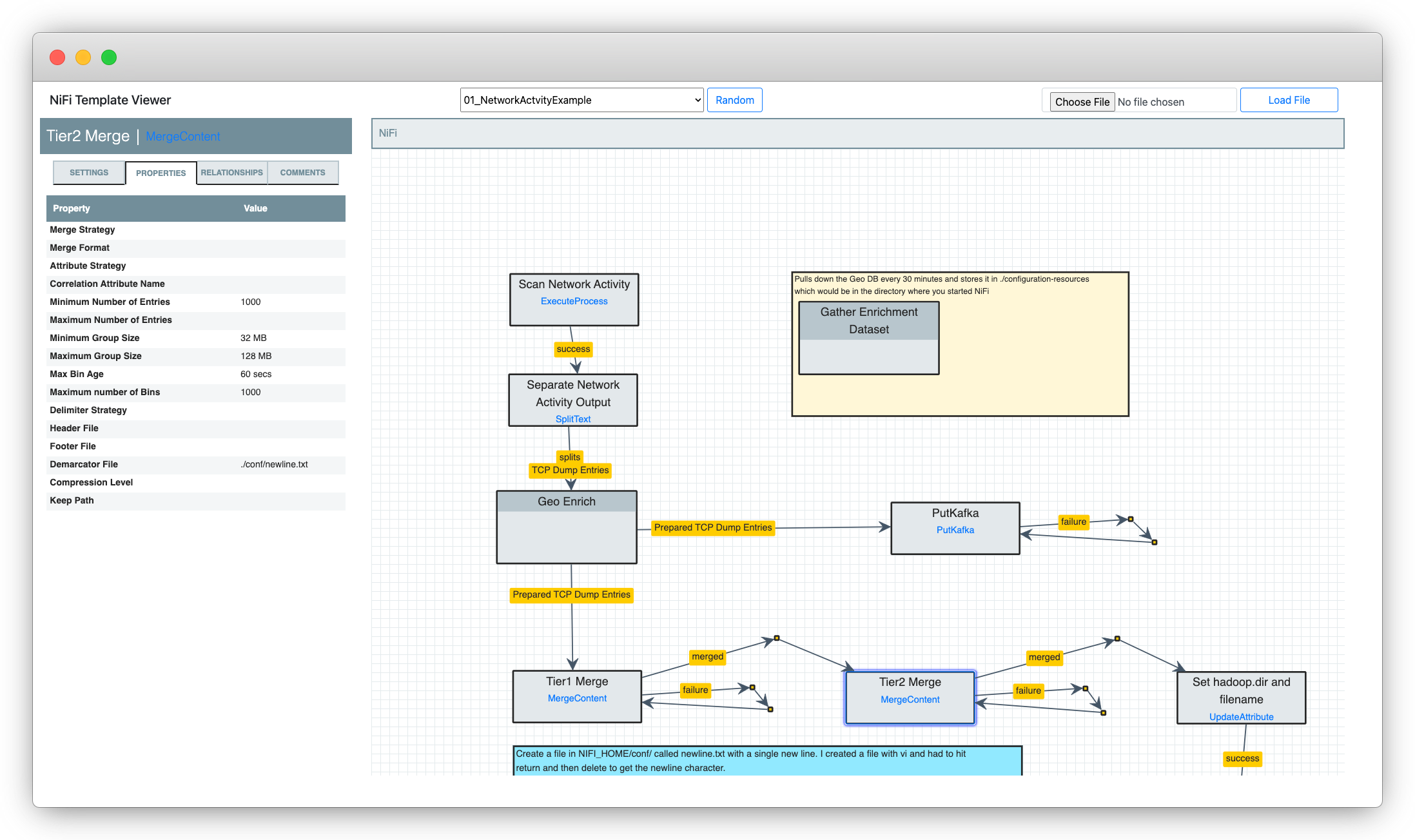Open the Relationships tab
The image size is (1415, 840).
coord(231,173)
